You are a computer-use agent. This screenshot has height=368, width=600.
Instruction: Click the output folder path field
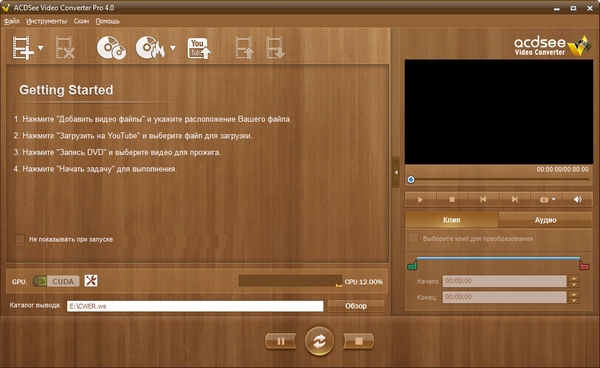click(195, 306)
